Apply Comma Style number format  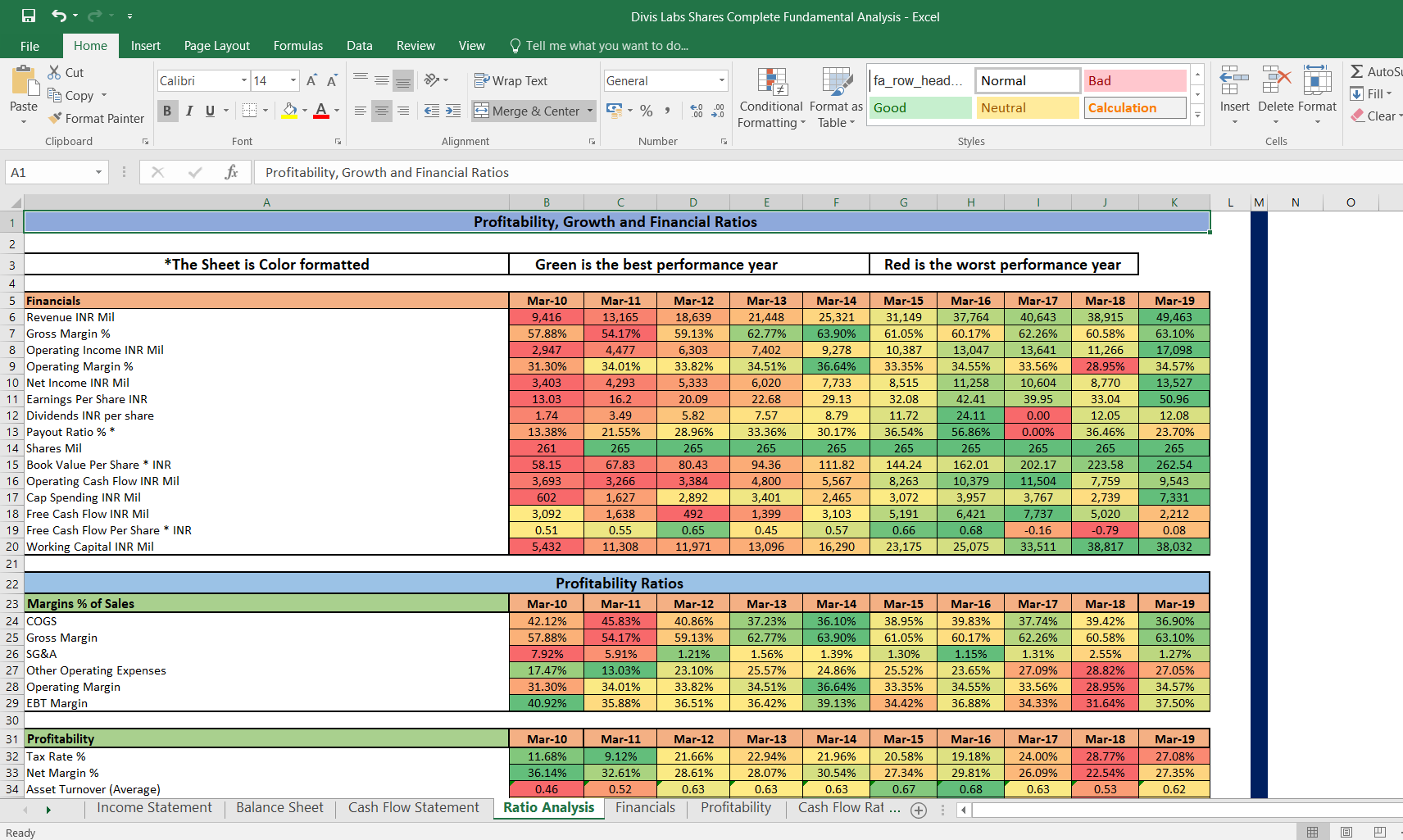pyautogui.click(x=668, y=111)
